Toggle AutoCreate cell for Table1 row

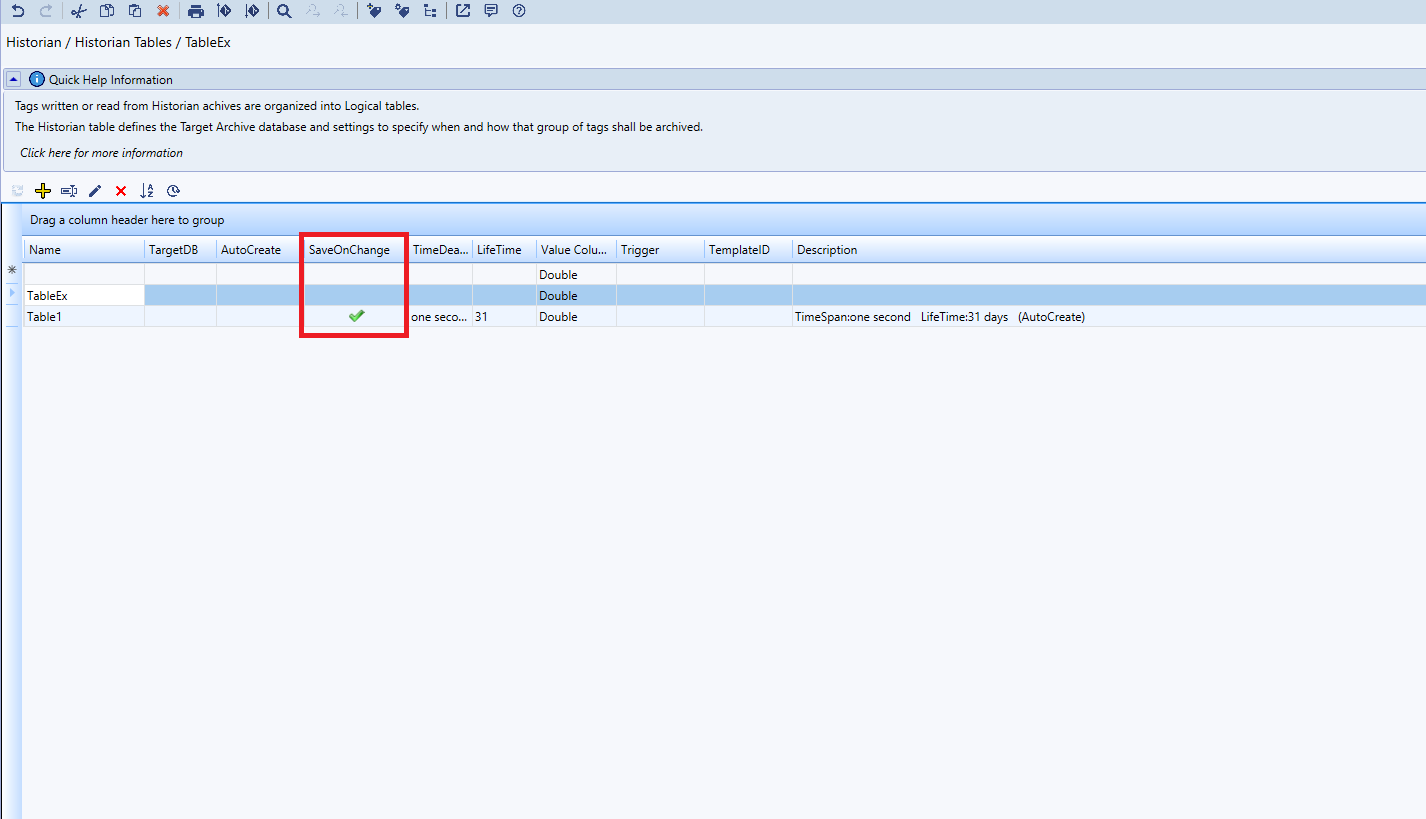(259, 317)
